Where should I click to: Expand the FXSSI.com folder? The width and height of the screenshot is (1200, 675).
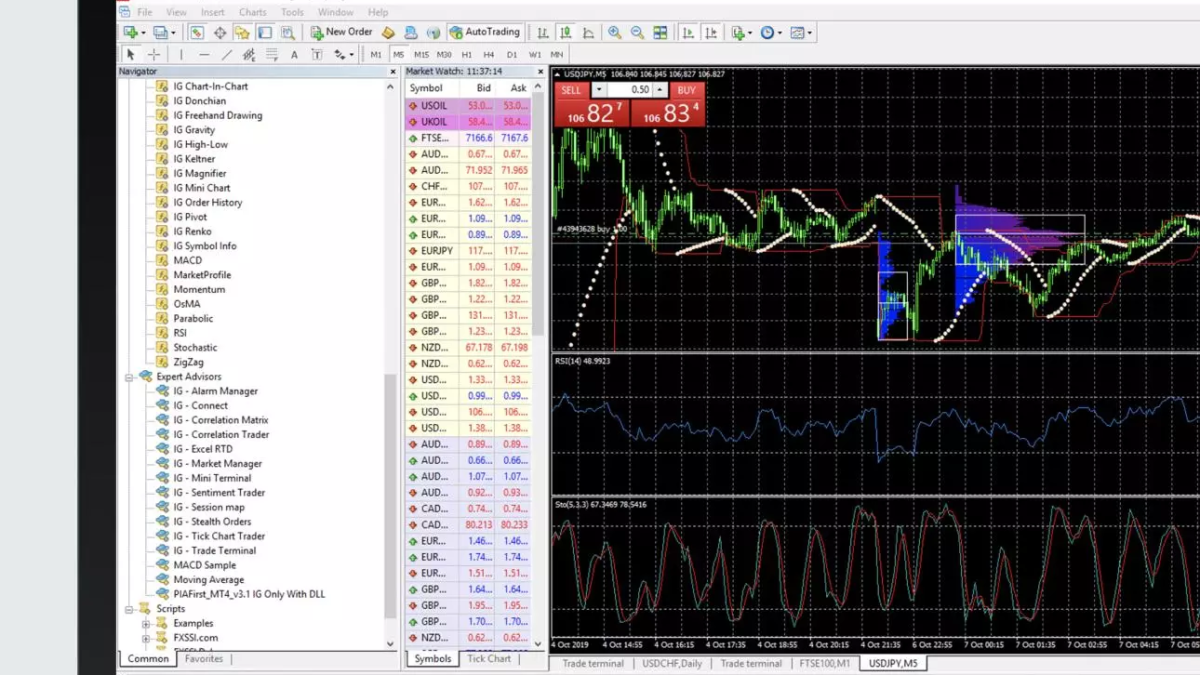146,638
